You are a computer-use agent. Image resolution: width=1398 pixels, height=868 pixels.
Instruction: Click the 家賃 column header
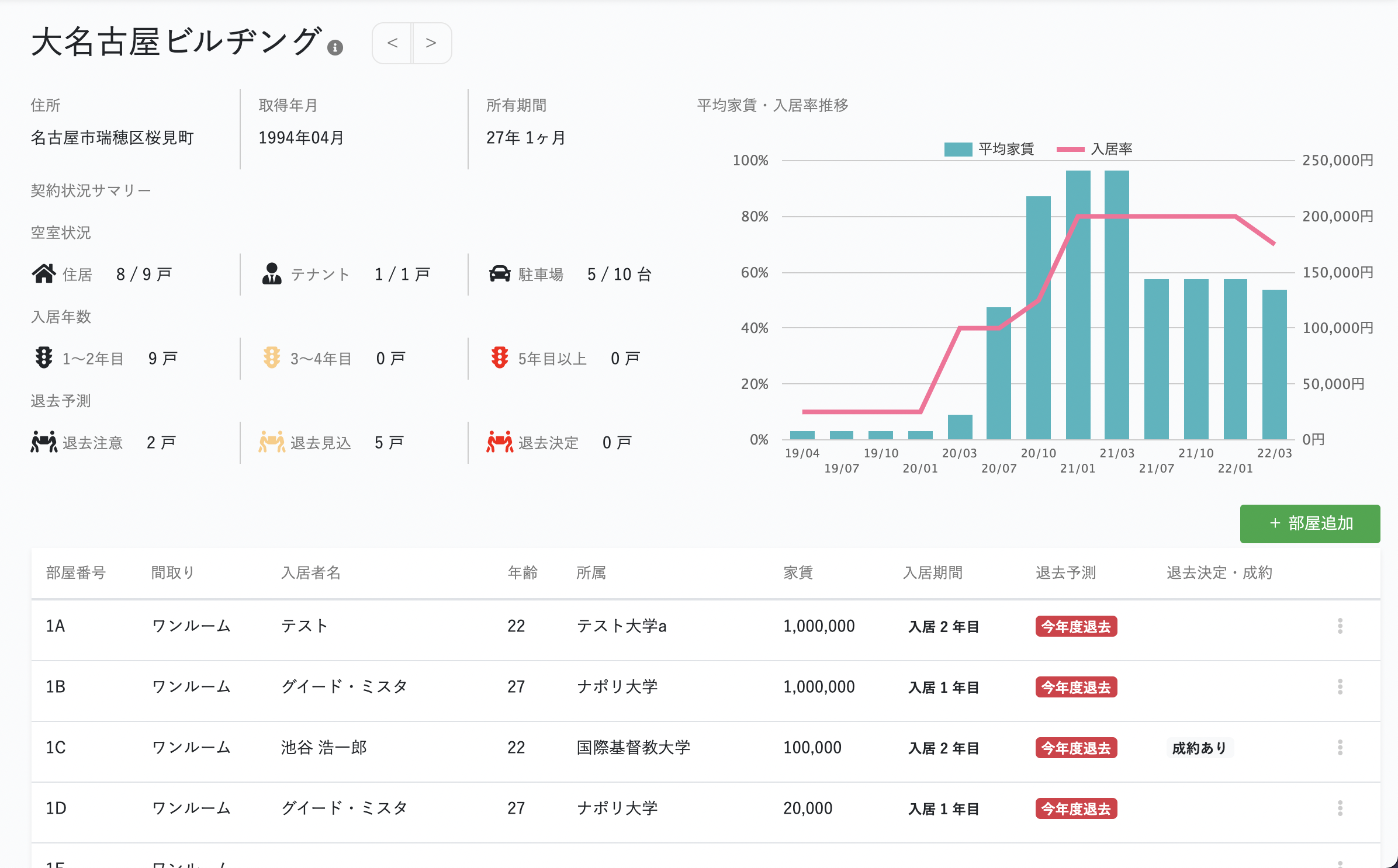(x=798, y=572)
